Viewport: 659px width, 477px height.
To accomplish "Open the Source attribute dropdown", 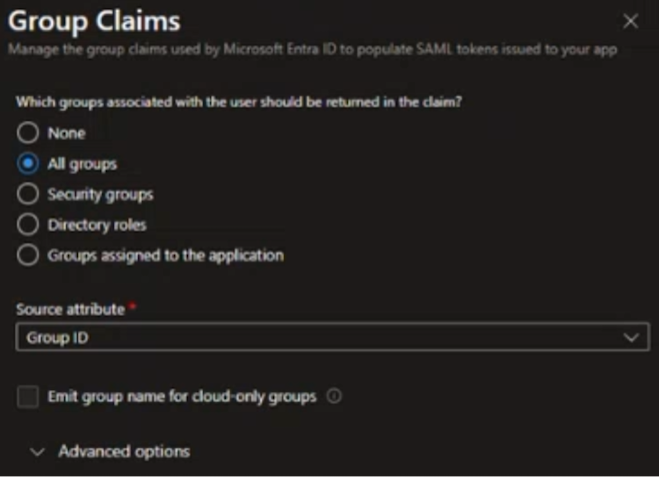I will point(331,338).
